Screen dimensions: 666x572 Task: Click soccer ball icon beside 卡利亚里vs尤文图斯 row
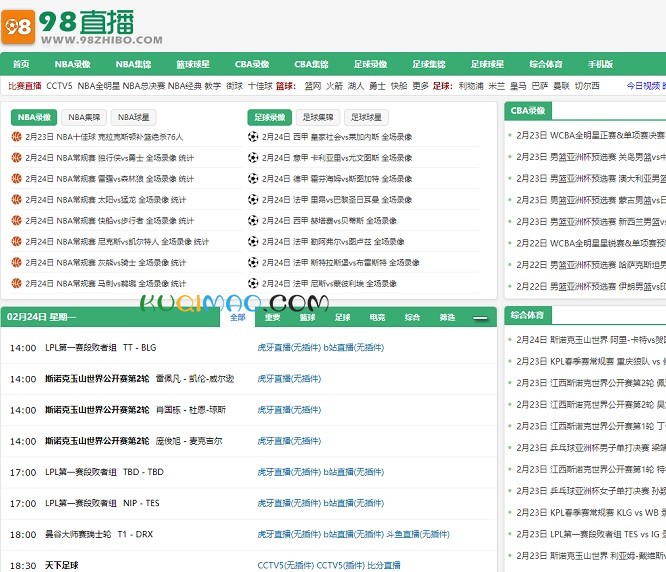(x=253, y=158)
